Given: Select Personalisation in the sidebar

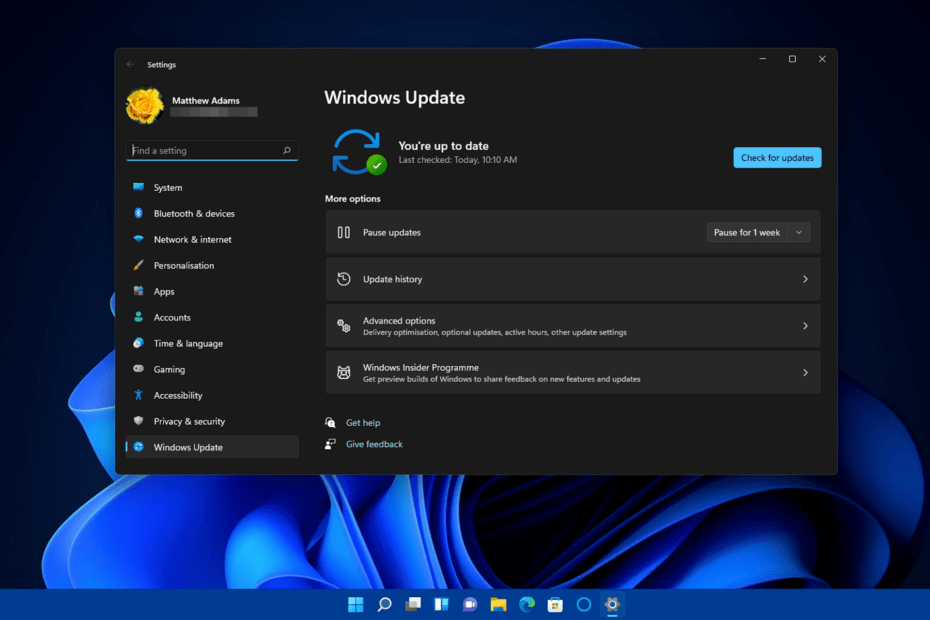Looking at the screenshot, I should point(212,265).
